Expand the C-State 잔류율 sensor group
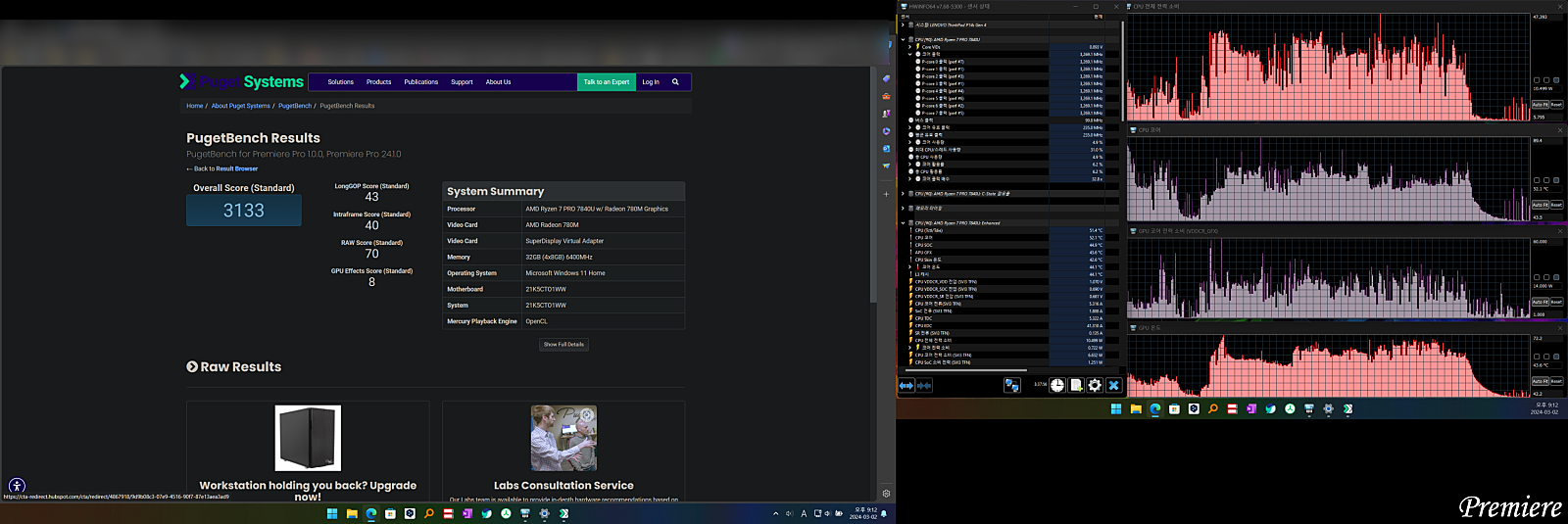Screen dimensions: 1568x524 pyautogui.click(x=903, y=193)
